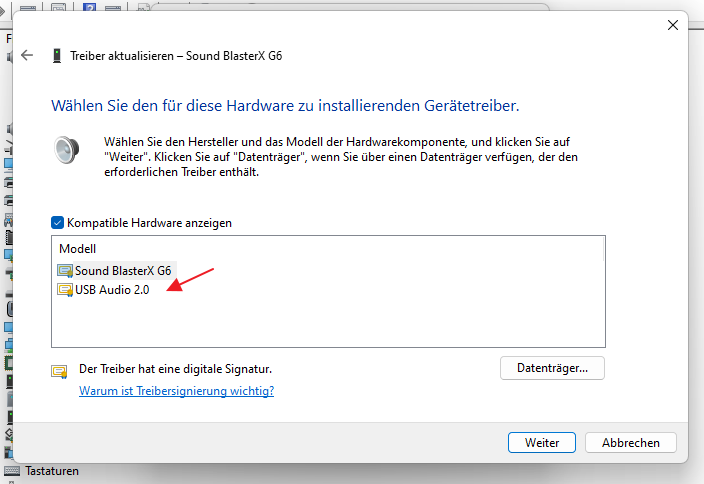704x484 pixels.
Task: Click the certificate icon beside USB Audio 2.0
Action: point(65,290)
